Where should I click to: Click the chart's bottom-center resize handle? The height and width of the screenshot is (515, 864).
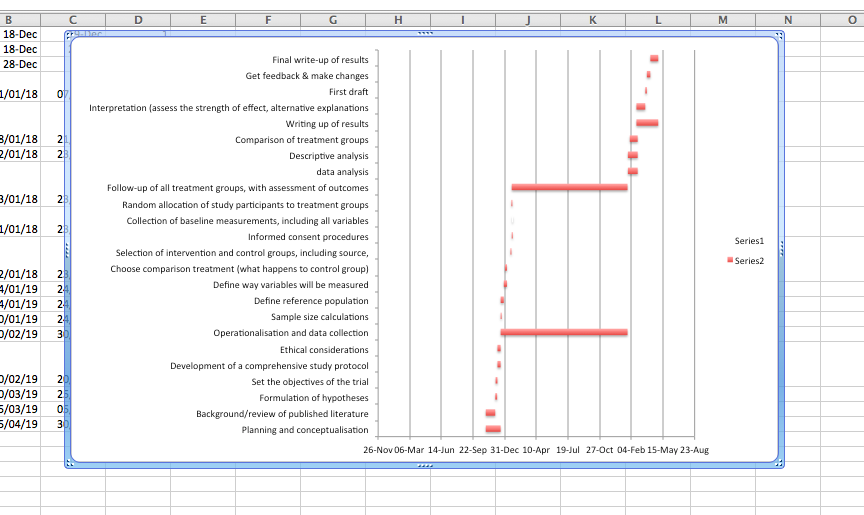(x=425, y=465)
